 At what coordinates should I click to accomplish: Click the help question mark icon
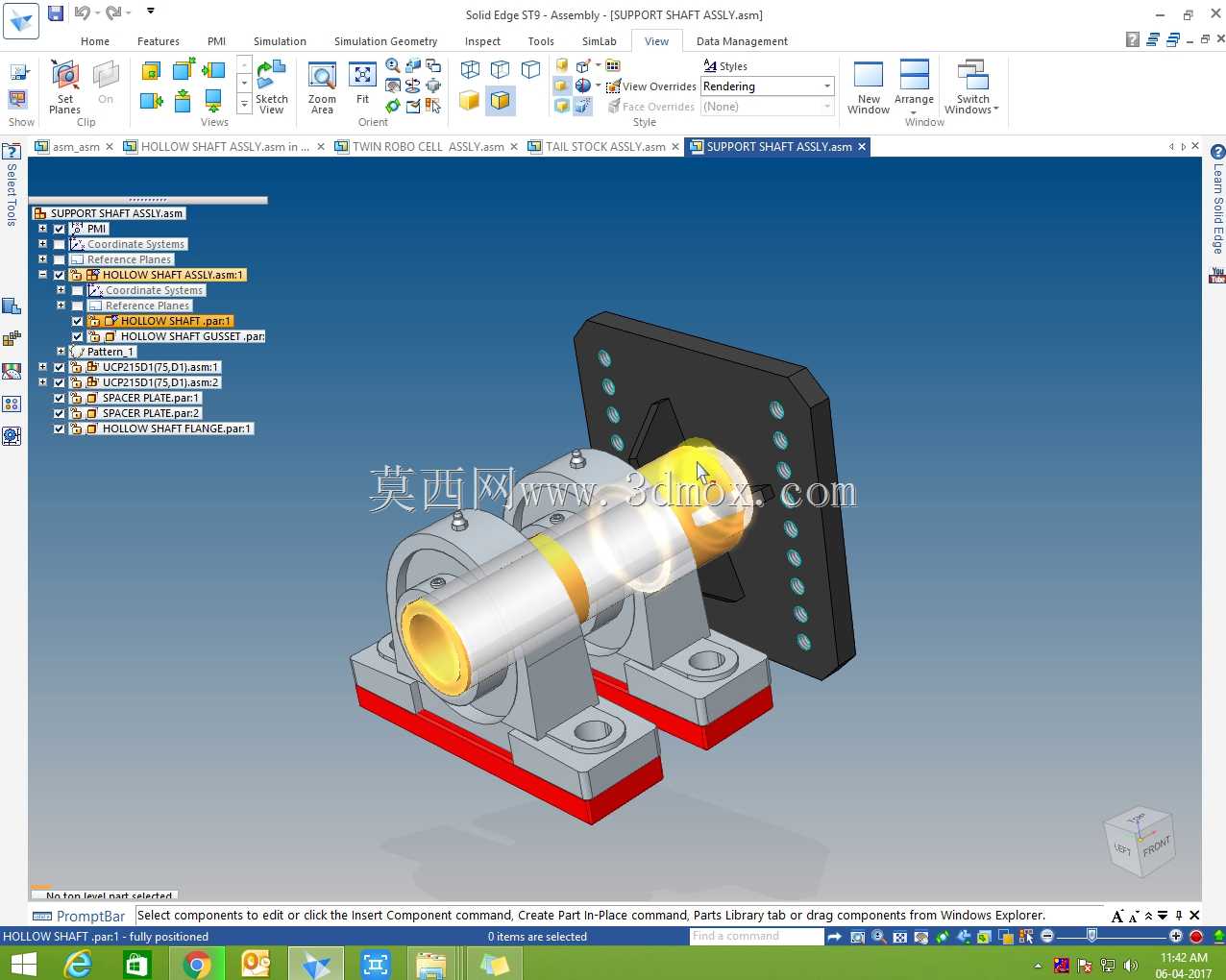pos(1133,39)
